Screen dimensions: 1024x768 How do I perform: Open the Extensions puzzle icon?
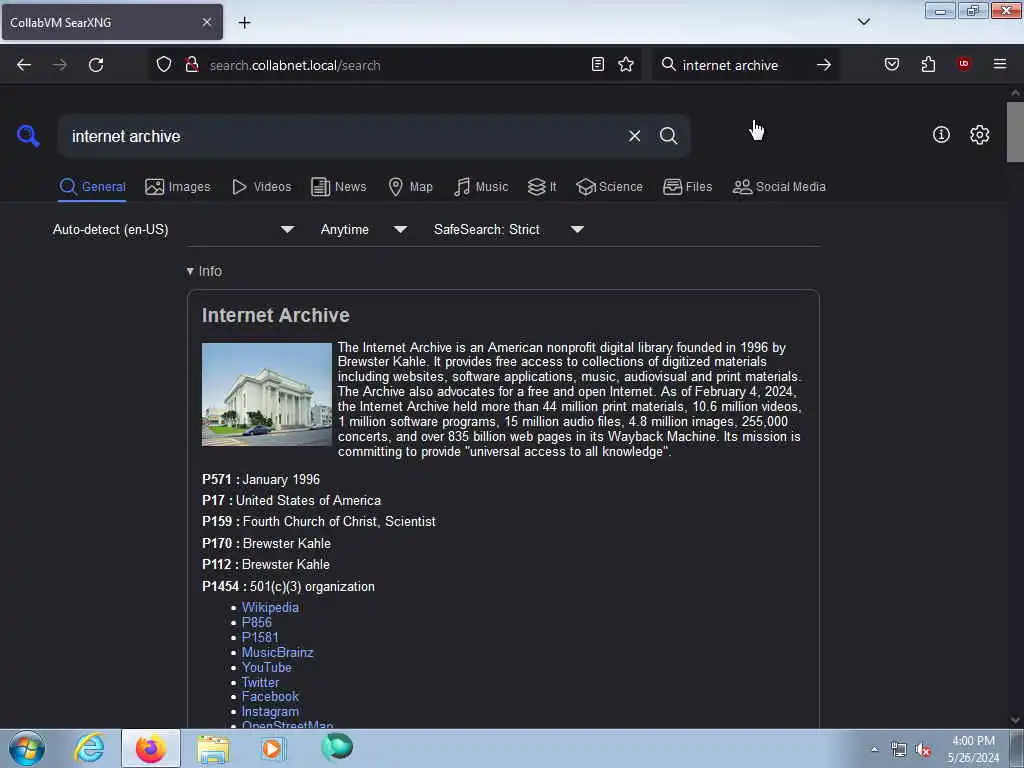point(928,64)
